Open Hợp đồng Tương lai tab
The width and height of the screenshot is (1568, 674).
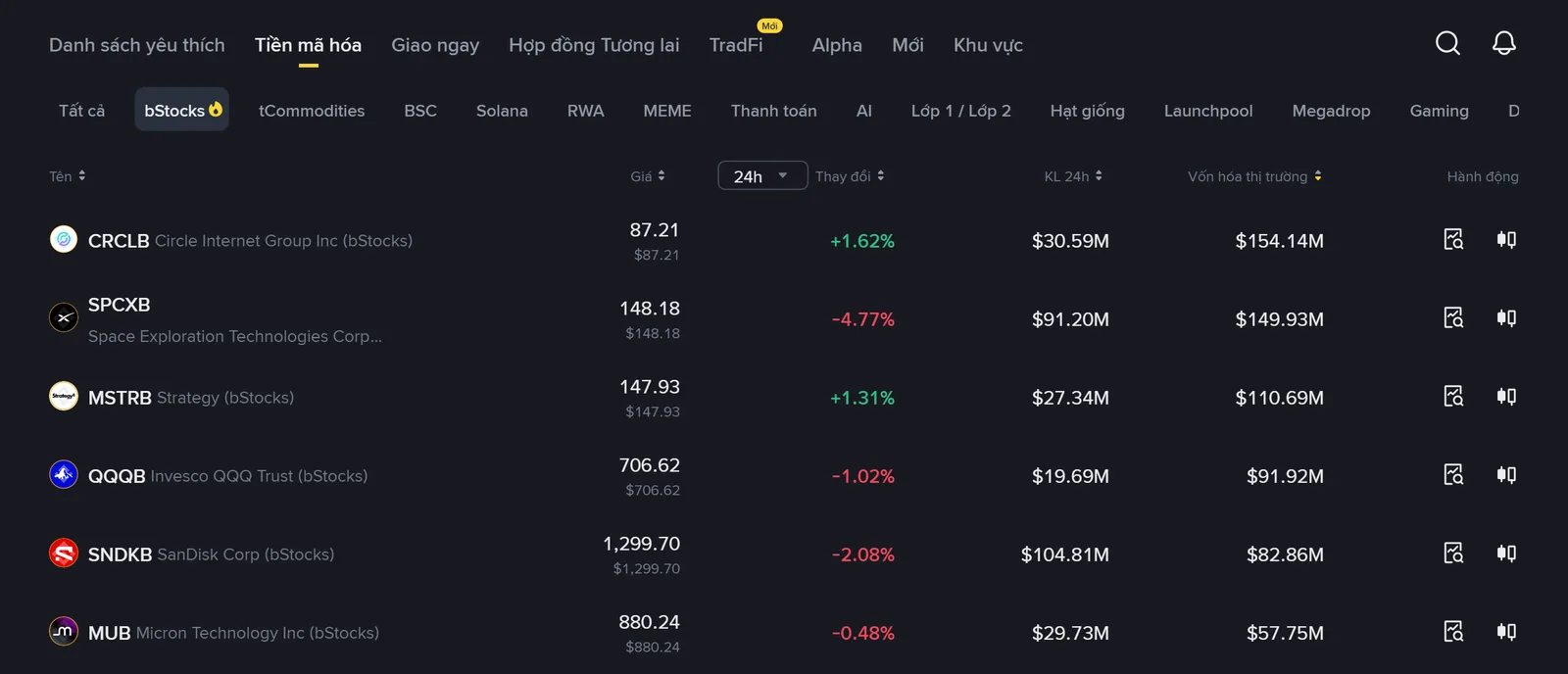[x=594, y=45]
